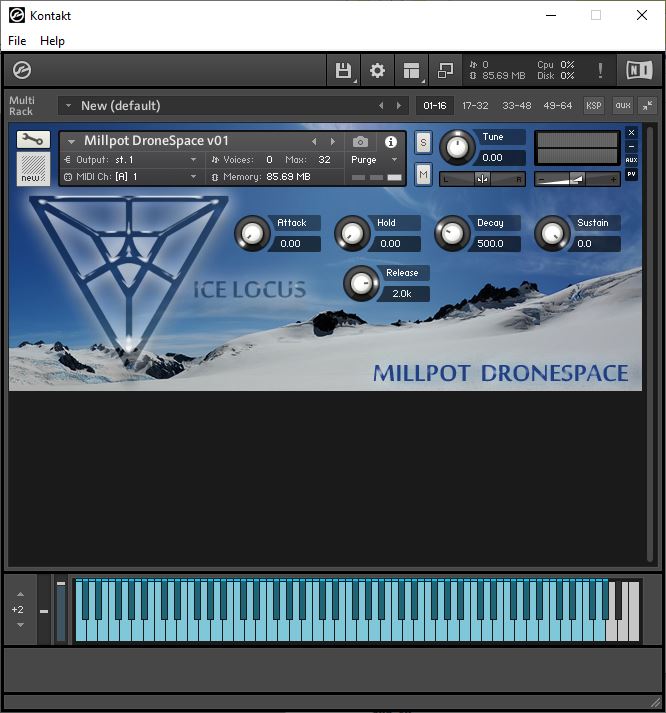Shift keyboard octave up arrow
This screenshot has height=713, width=666.
(x=20, y=594)
